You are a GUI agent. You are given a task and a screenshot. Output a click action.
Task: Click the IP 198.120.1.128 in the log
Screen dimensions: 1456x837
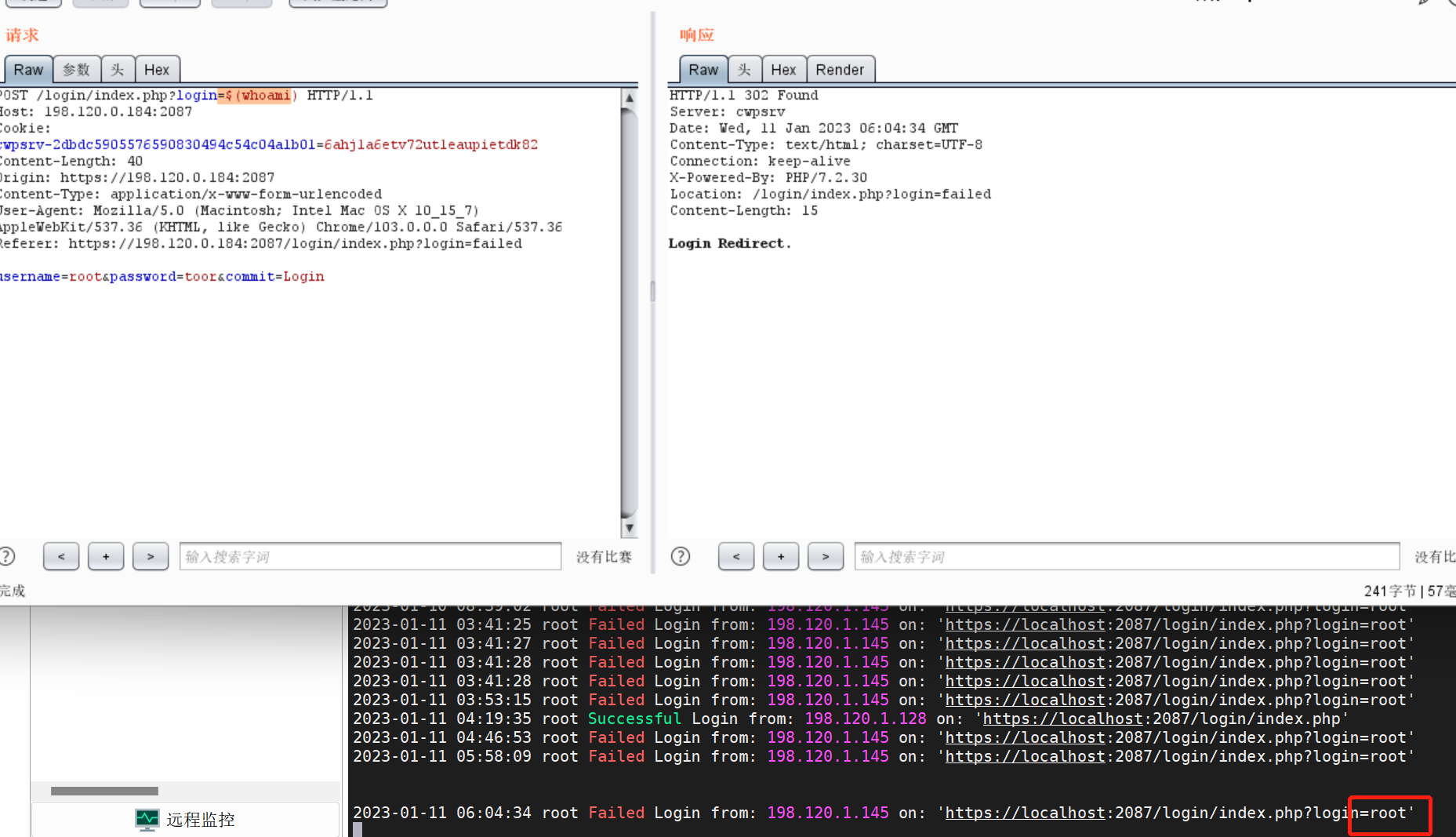pyautogui.click(x=866, y=719)
